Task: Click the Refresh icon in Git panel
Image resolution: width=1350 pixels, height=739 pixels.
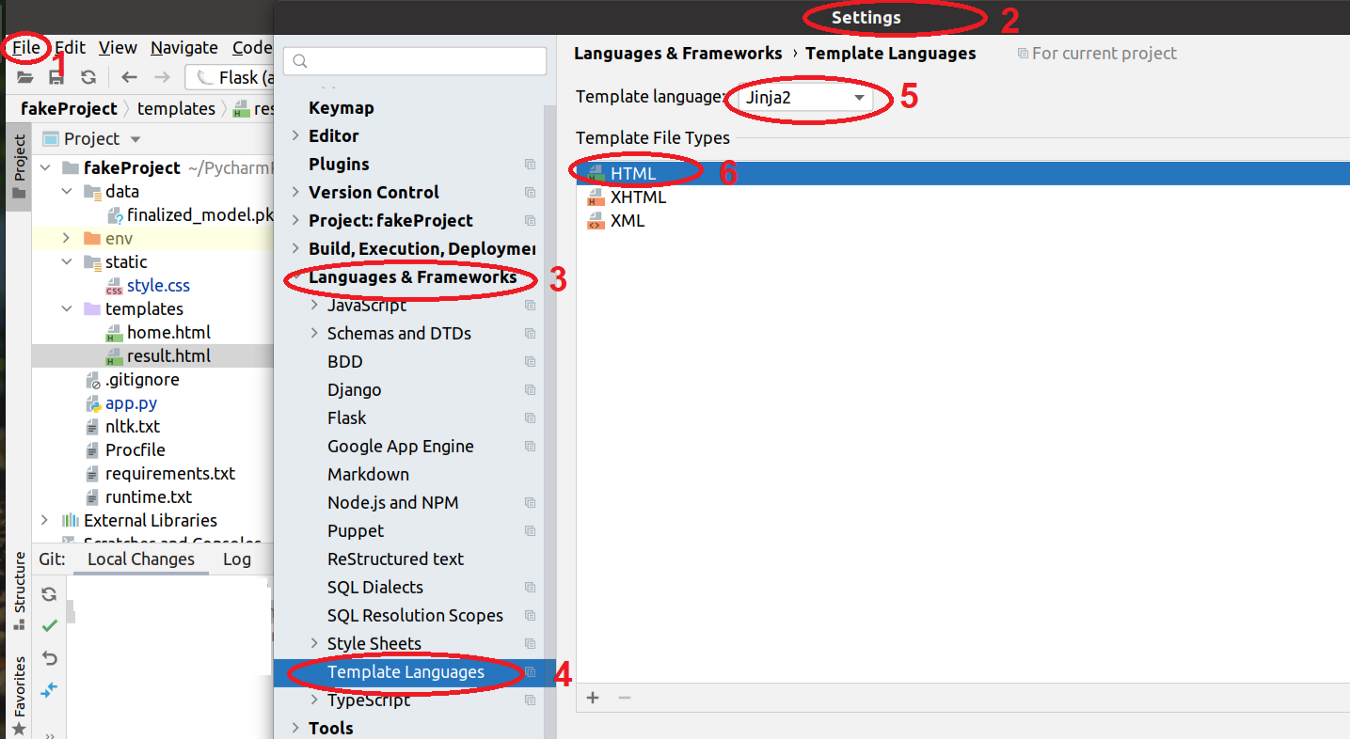Action: (x=49, y=594)
